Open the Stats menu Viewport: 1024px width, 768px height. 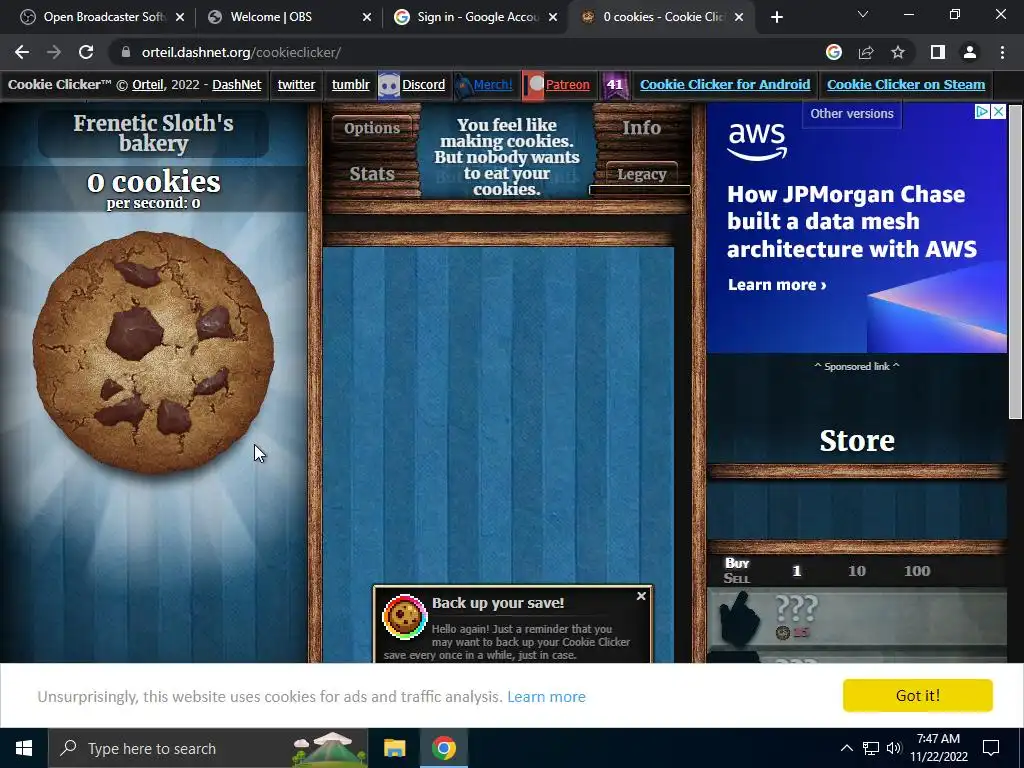(372, 174)
